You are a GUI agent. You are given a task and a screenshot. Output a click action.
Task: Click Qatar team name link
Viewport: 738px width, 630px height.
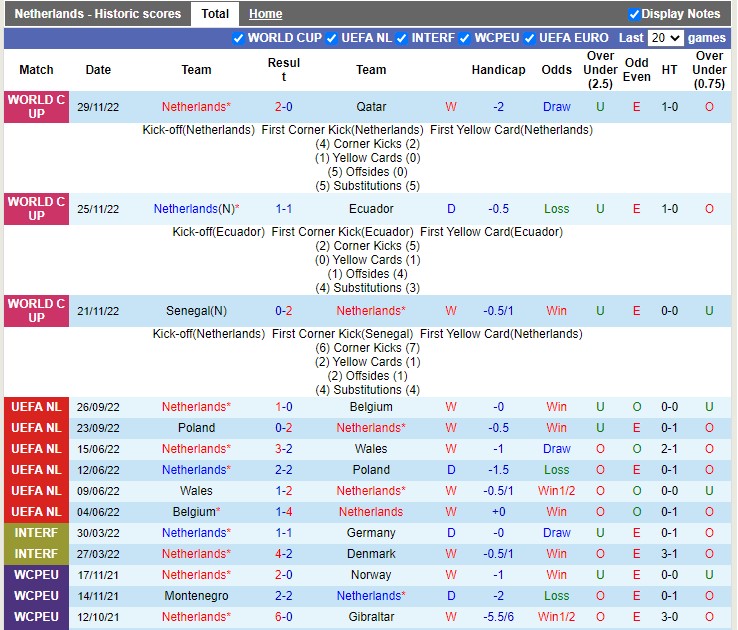pos(371,107)
